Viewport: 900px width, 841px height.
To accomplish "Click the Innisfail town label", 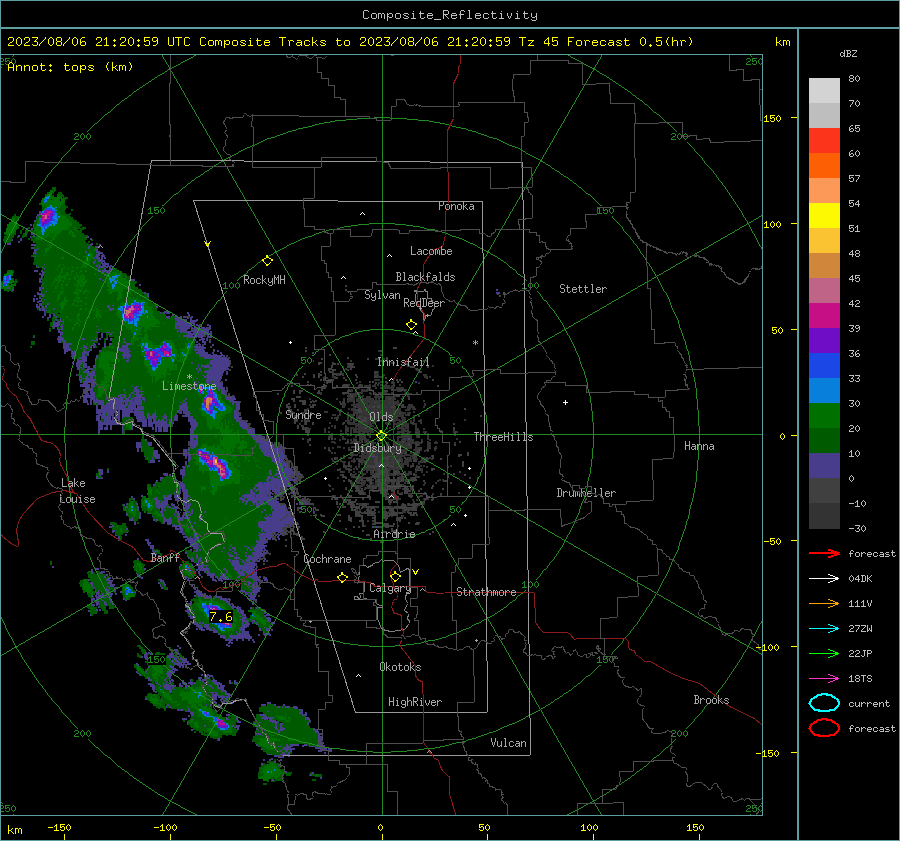I will click(403, 362).
